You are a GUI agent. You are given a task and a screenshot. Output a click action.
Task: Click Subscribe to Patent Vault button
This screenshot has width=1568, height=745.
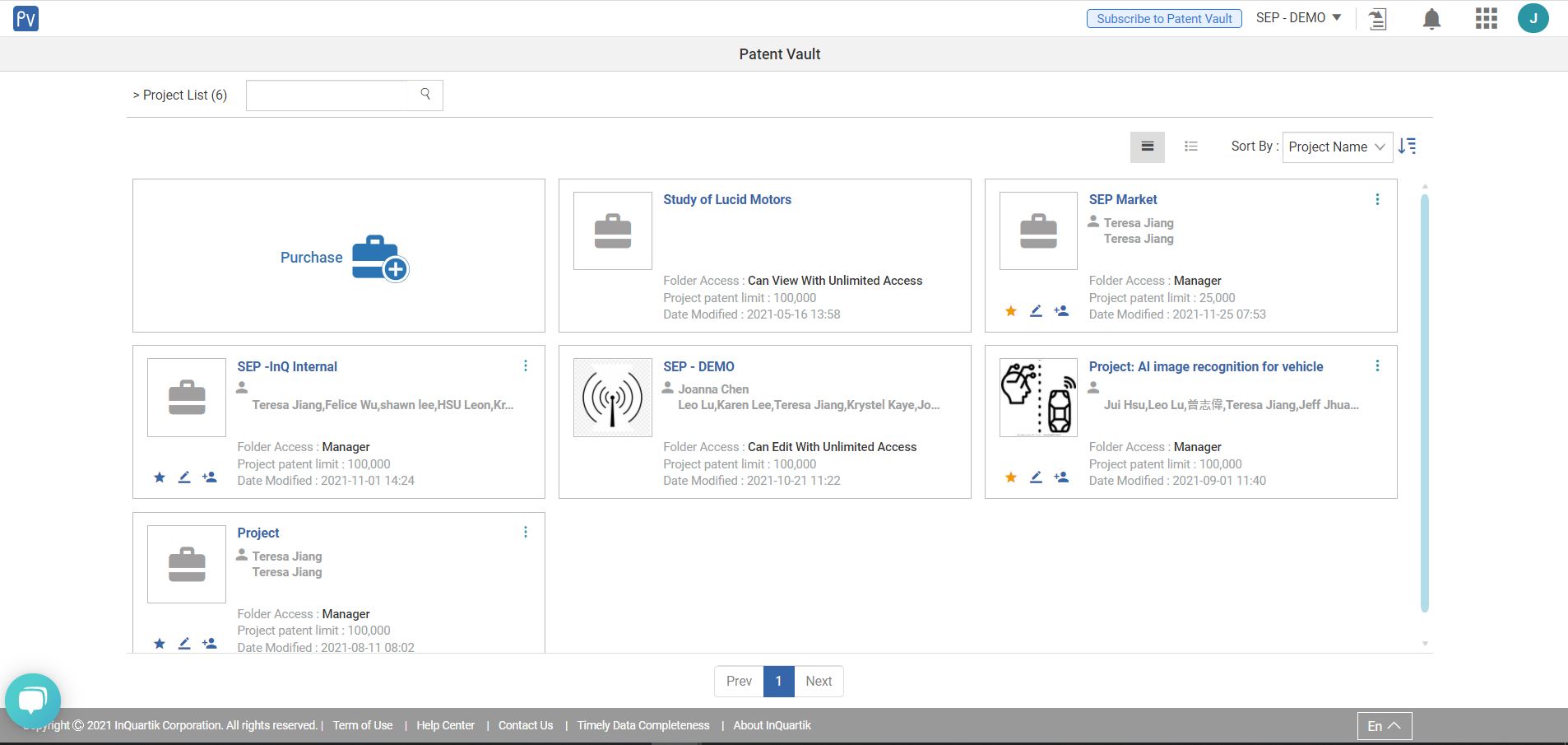pos(1164,18)
